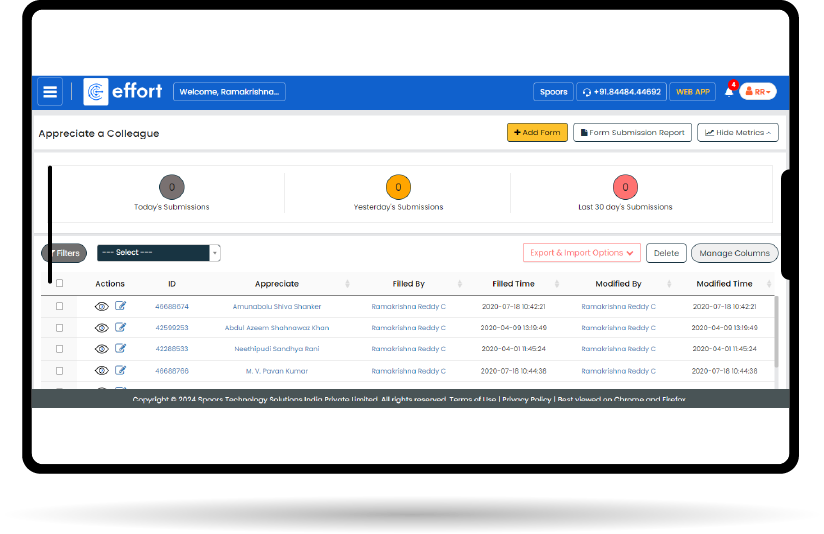
Task: Open the hamburger navigation menu
Action: 49,92
